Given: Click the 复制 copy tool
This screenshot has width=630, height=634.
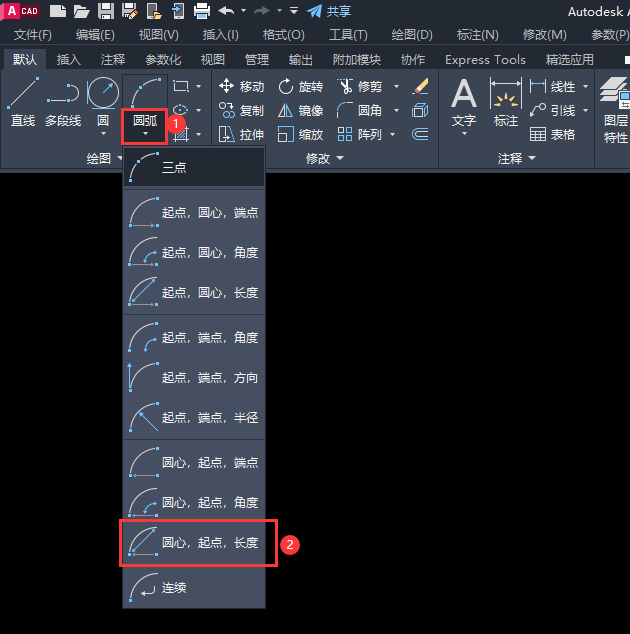Looking at the screenshot, I should tap(241, 110).
